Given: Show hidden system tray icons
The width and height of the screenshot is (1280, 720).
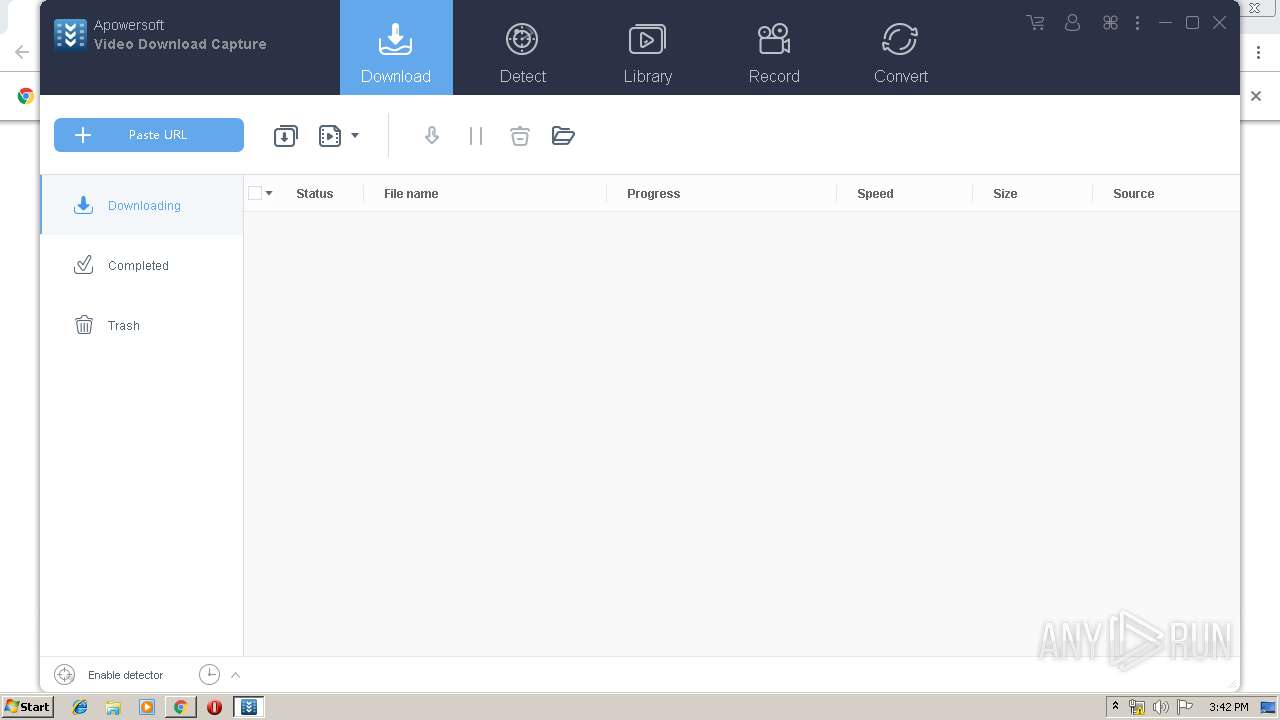Looking at the screenshot, I should pyautogui.click(x=1115, y=707).
